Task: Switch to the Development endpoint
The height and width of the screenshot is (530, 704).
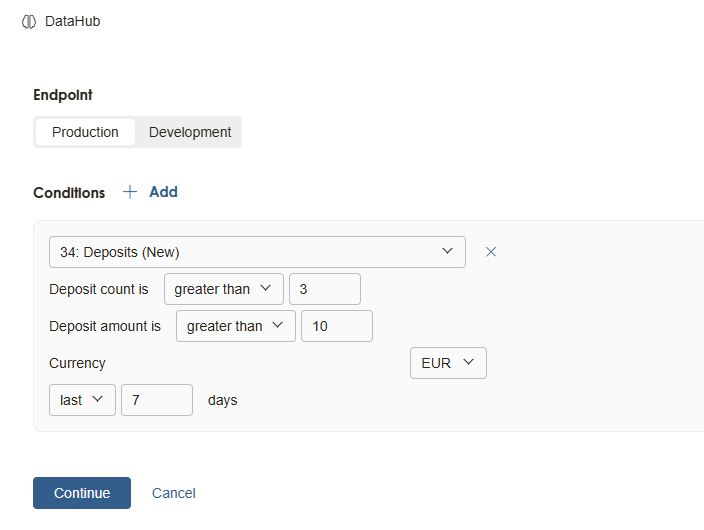Action: (190, 132)
